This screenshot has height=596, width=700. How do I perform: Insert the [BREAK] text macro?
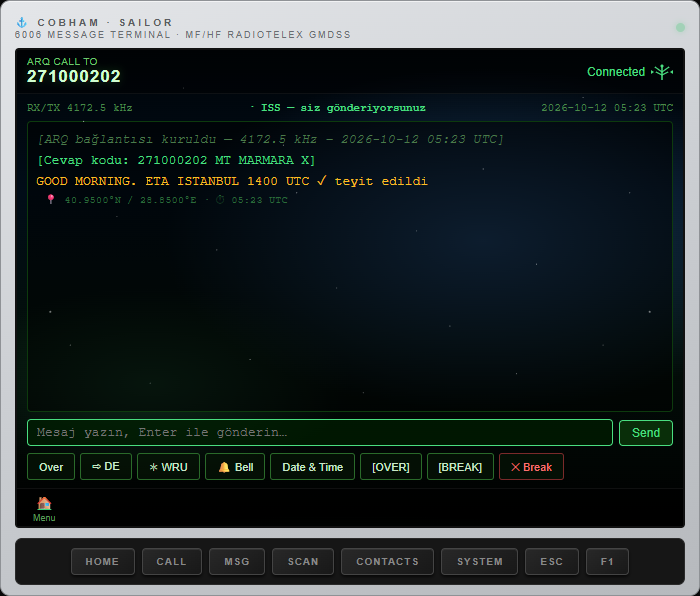(x=460, y=467)
